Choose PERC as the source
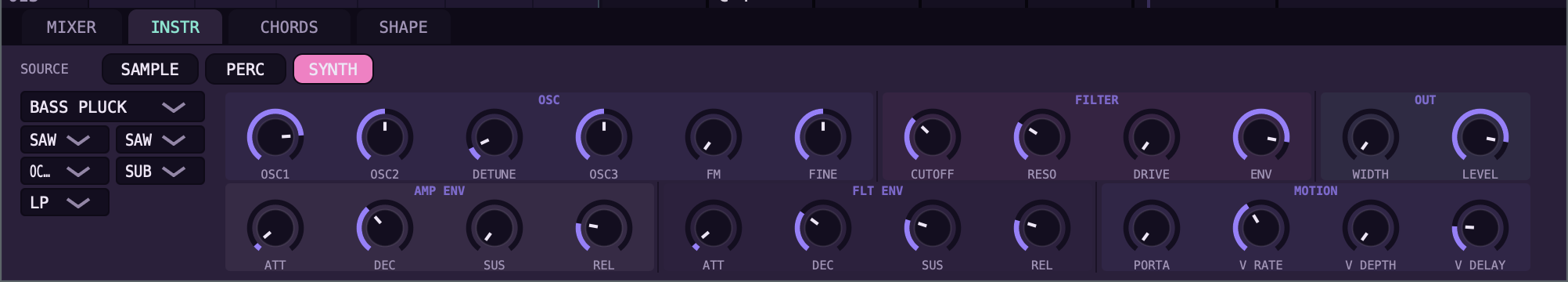 [x=246, y=69]
